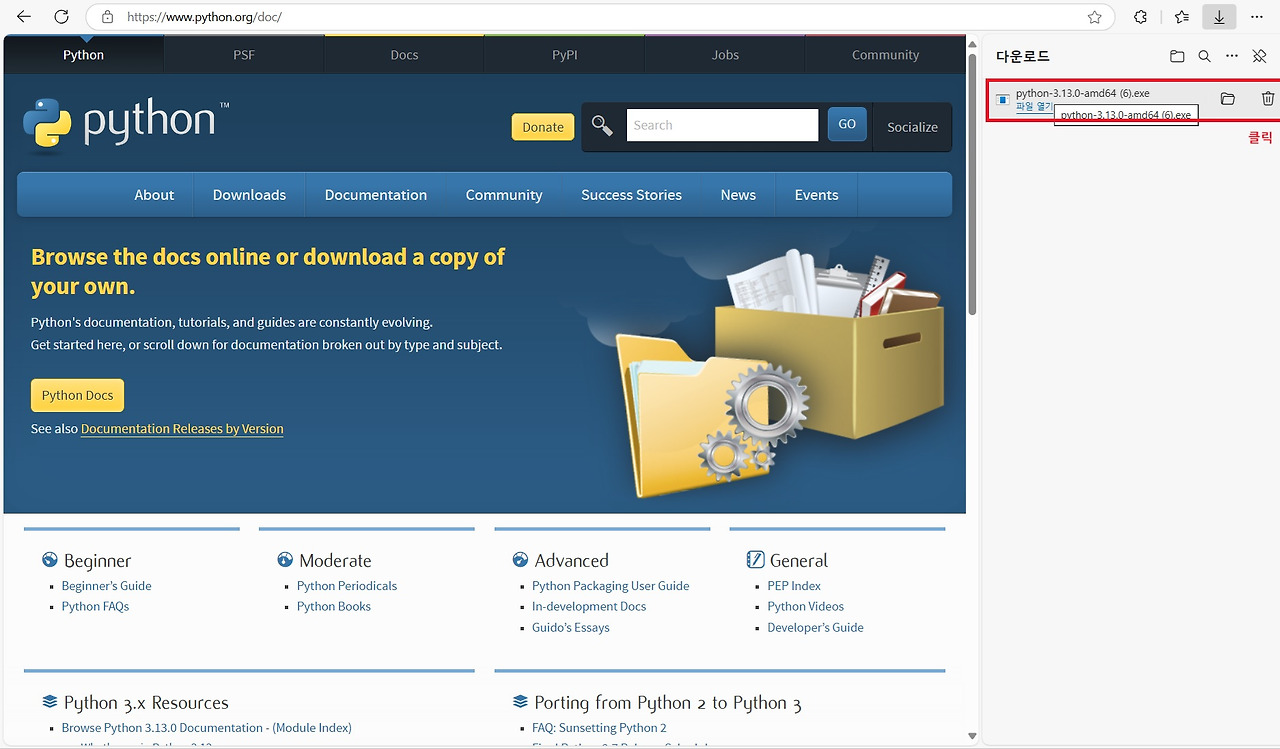Follow the Documentation Releases by Version link
1280x749 pixels.
(182, 429)
